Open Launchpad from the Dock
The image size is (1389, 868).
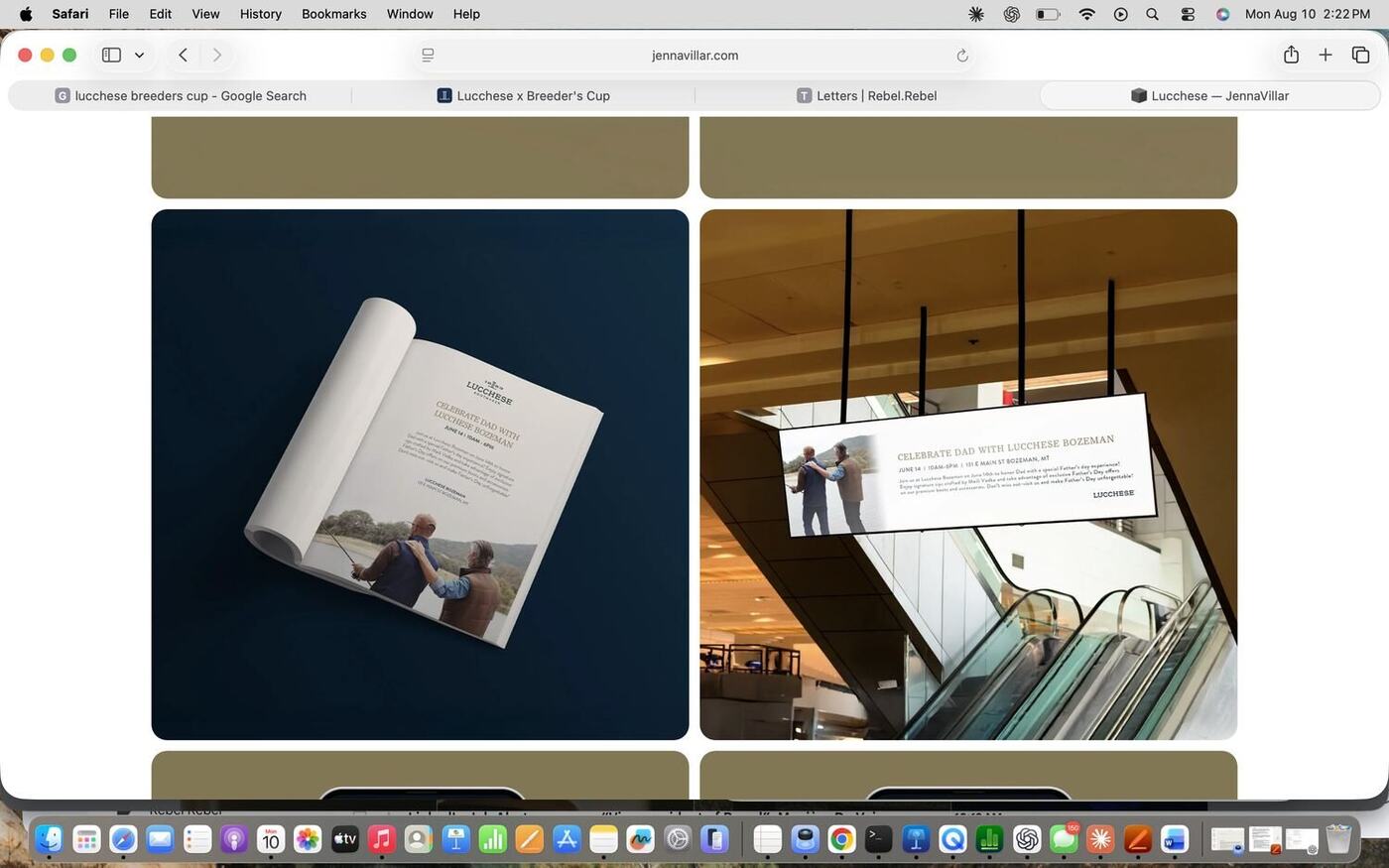pos(86,840)
